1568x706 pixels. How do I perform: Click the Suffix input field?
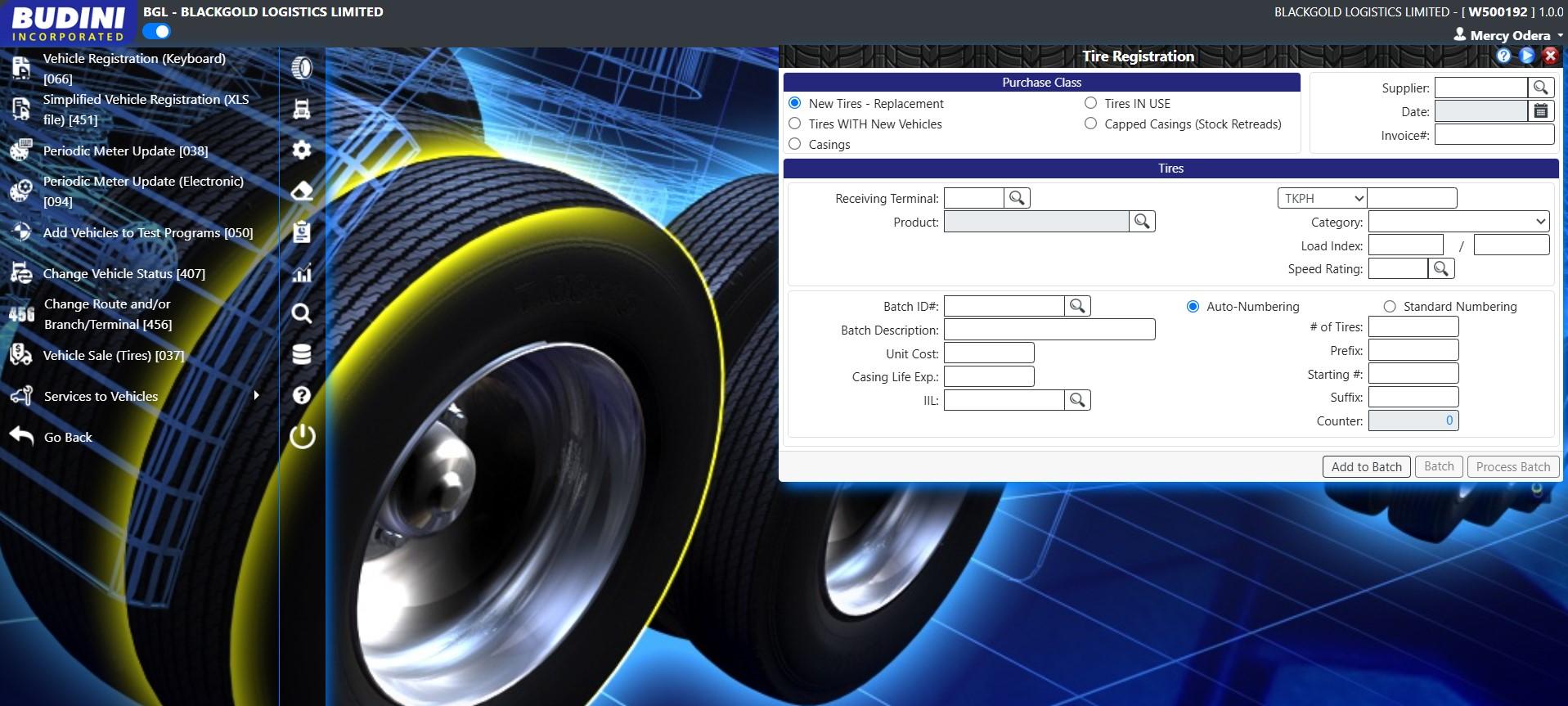1413,397
